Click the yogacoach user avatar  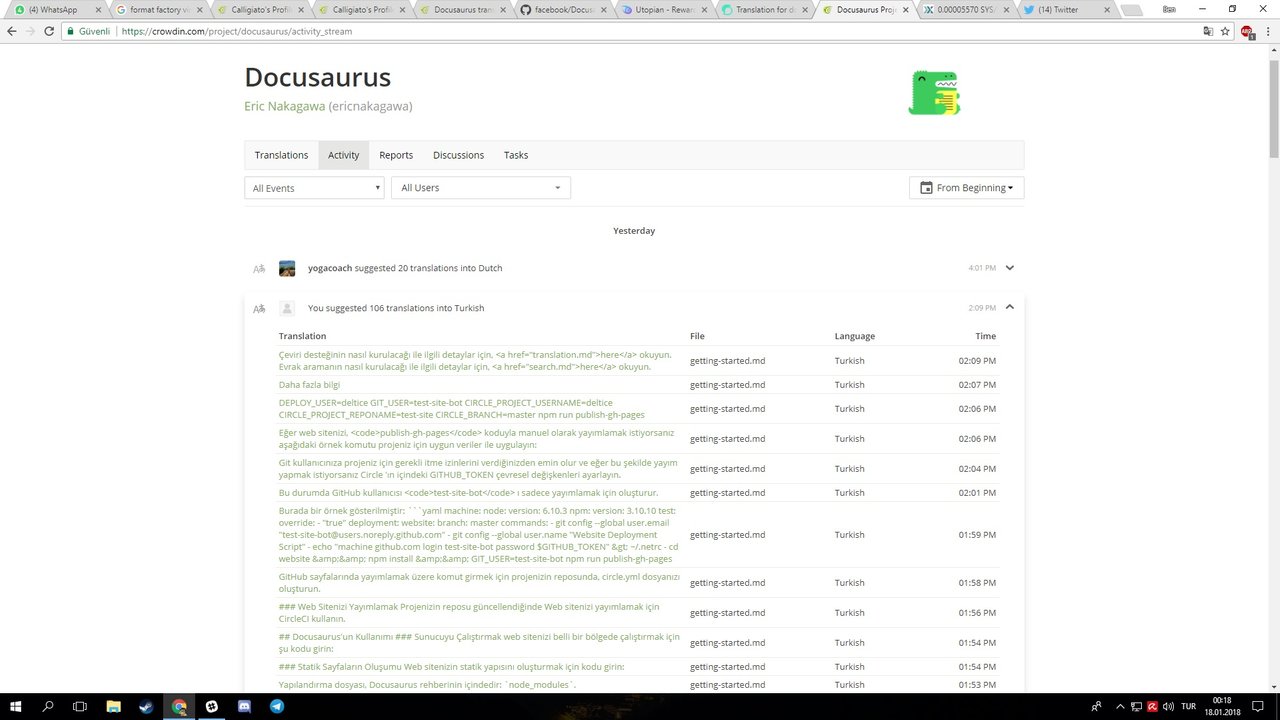tap(287, 268)
